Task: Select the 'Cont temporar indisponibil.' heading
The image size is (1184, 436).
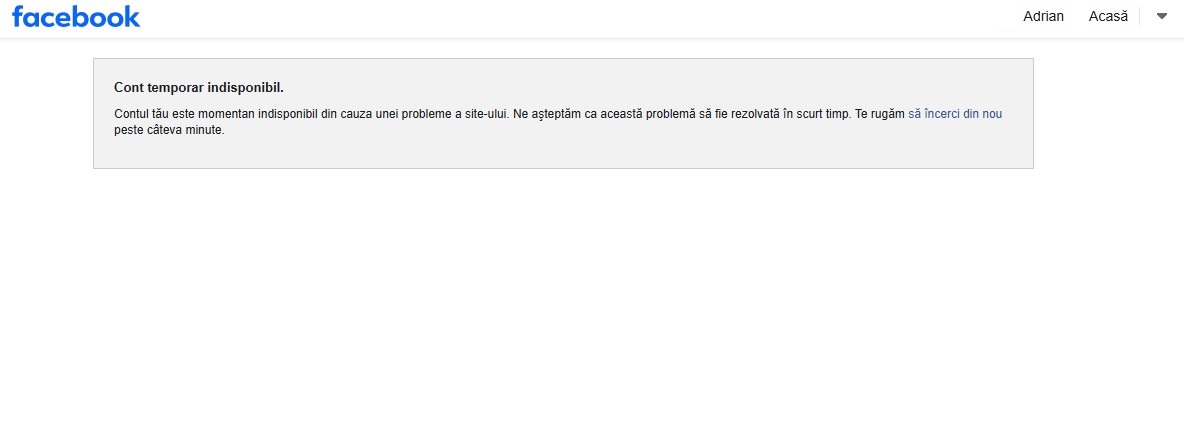Action: (199, 88)
